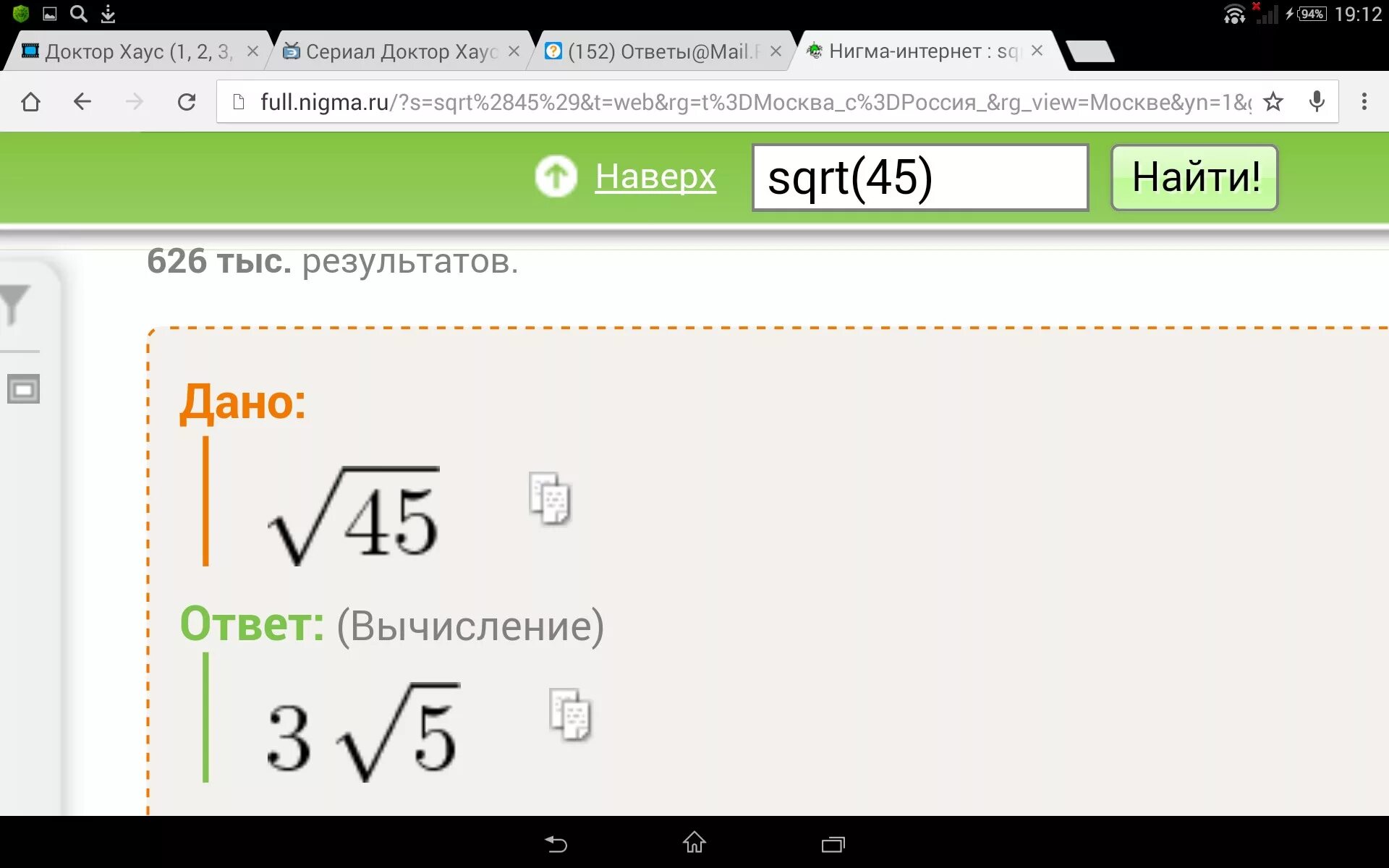Close the 'Нигма-интернет' tab
This screenshot has height=868, width=1389.
[x=1037, y=51]
